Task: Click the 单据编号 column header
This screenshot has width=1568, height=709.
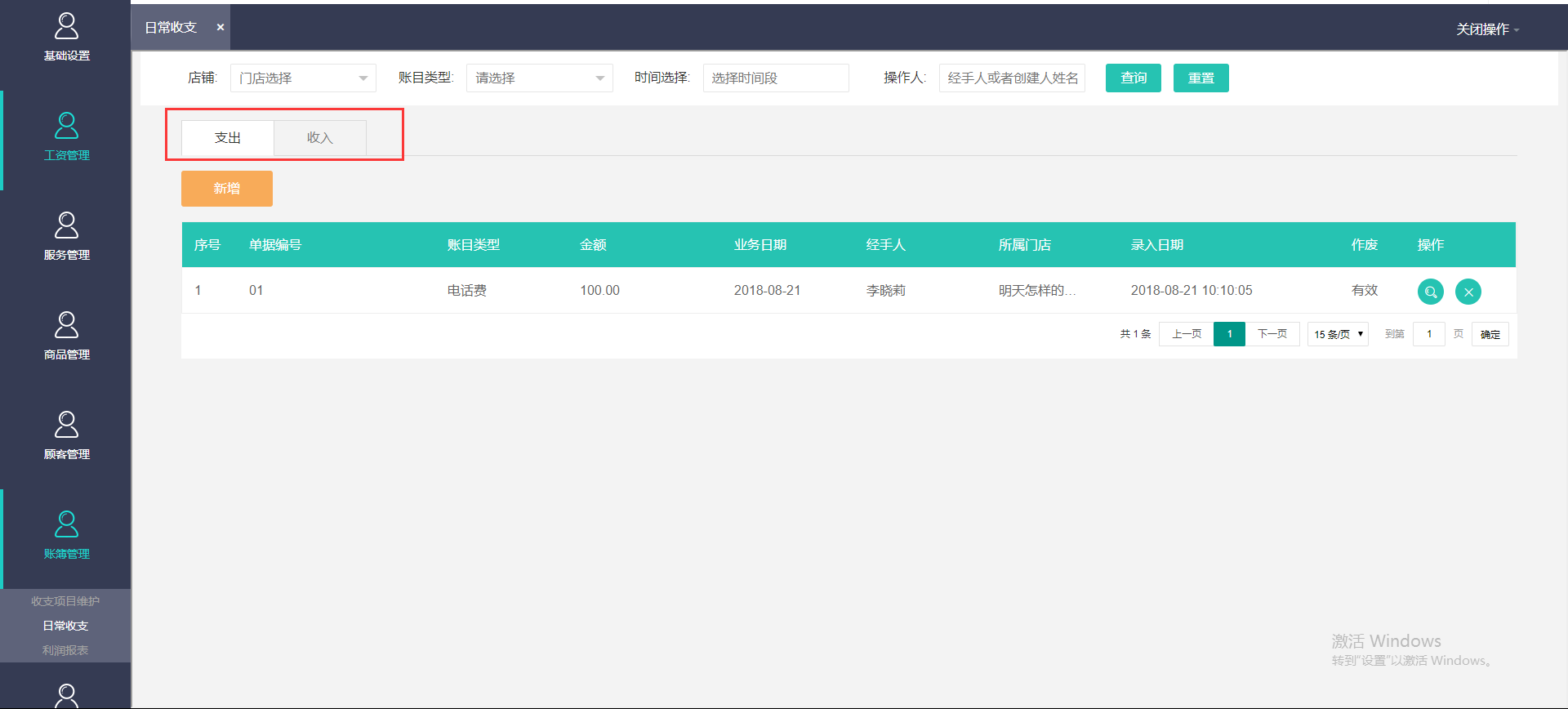Action: point(275,245)
